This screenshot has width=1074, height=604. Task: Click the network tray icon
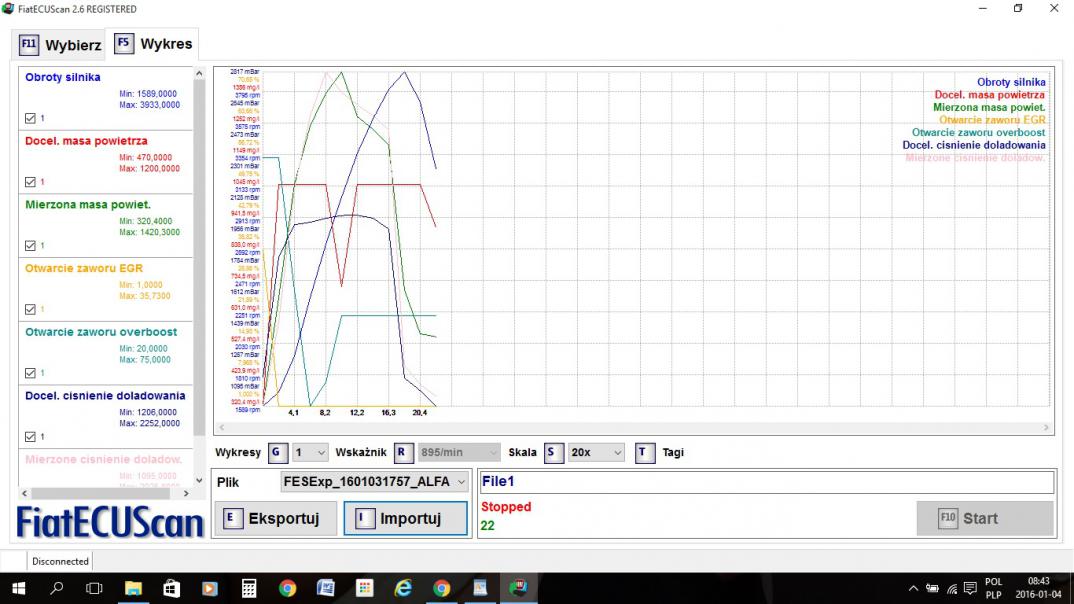(x=951, y=588)
